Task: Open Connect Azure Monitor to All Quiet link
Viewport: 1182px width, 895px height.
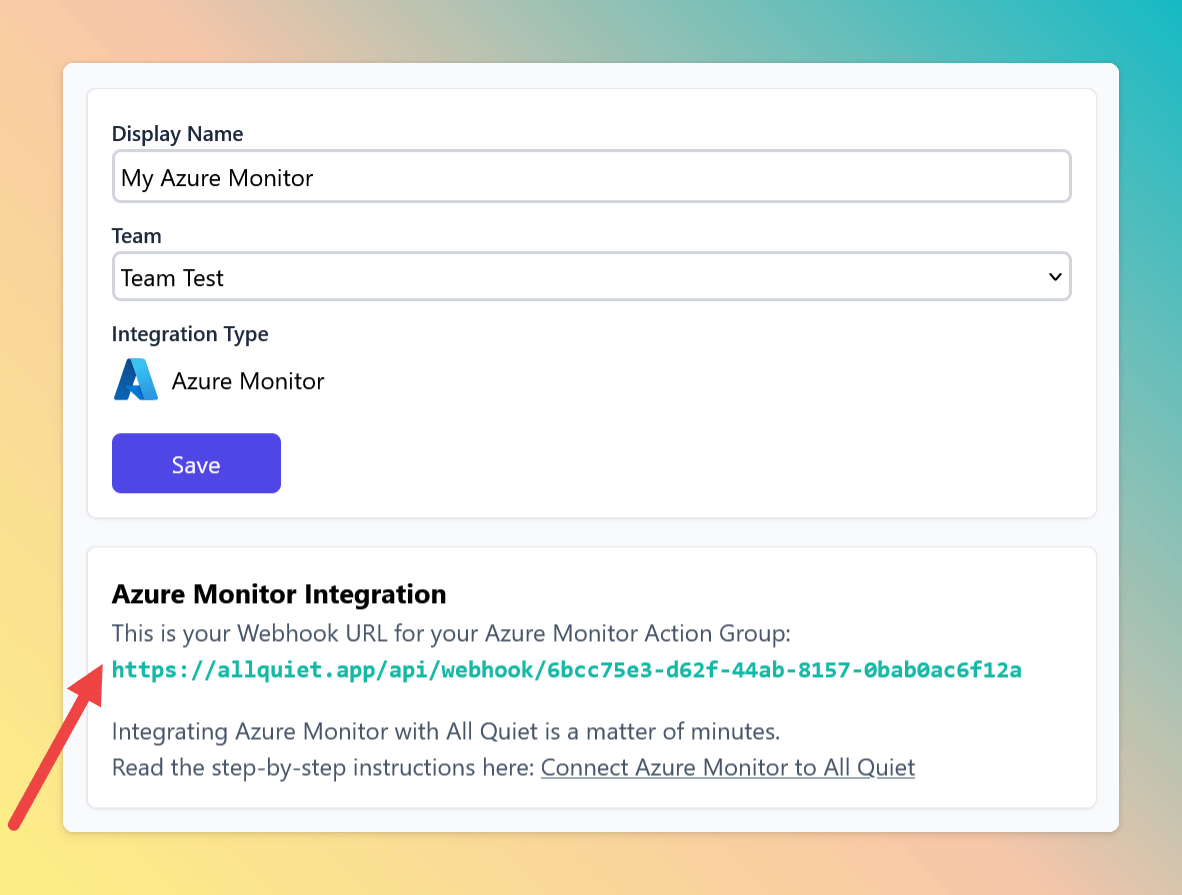Action: click(x=727, y=768)
